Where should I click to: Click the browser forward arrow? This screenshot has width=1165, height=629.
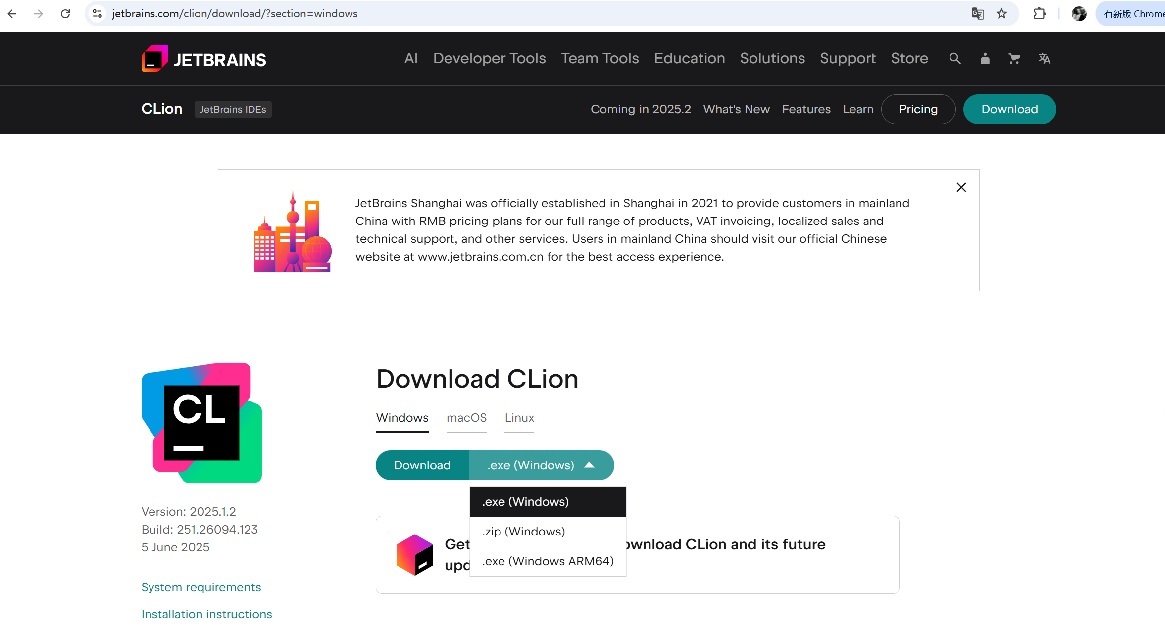39,13
